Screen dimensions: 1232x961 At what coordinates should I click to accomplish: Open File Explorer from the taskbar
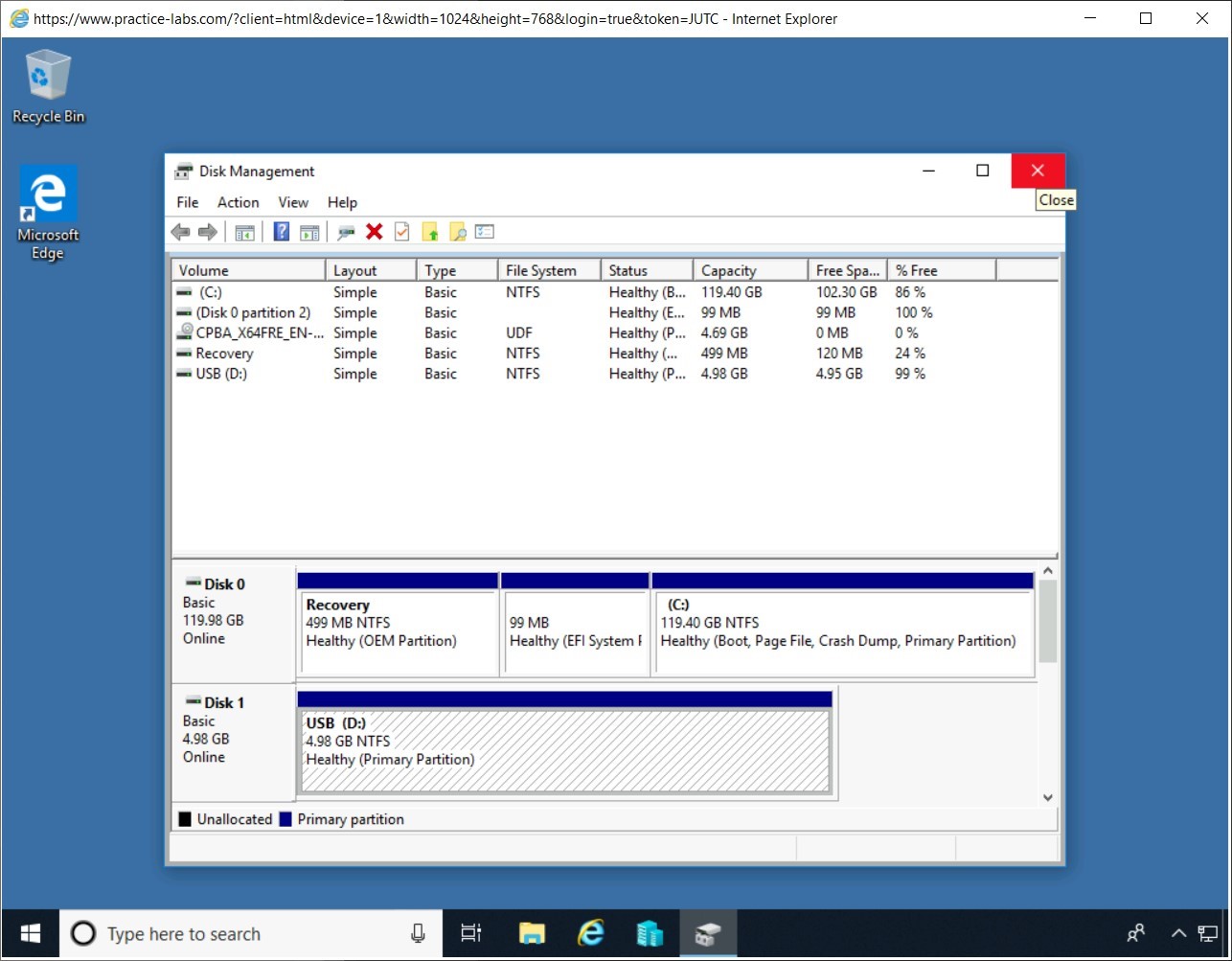point(532,934)
